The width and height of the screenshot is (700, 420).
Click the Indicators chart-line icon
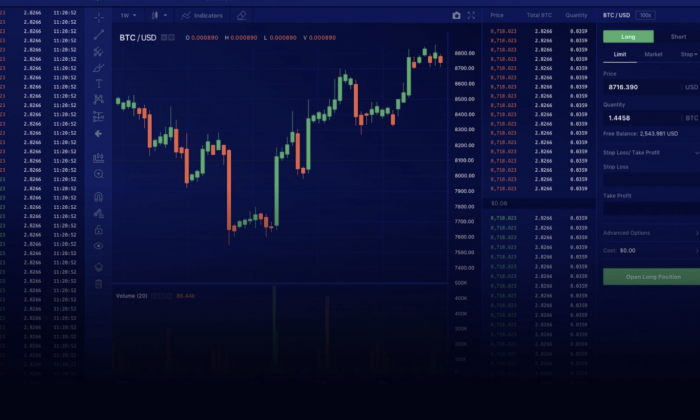pyautogui.click(x=186, y=16)
